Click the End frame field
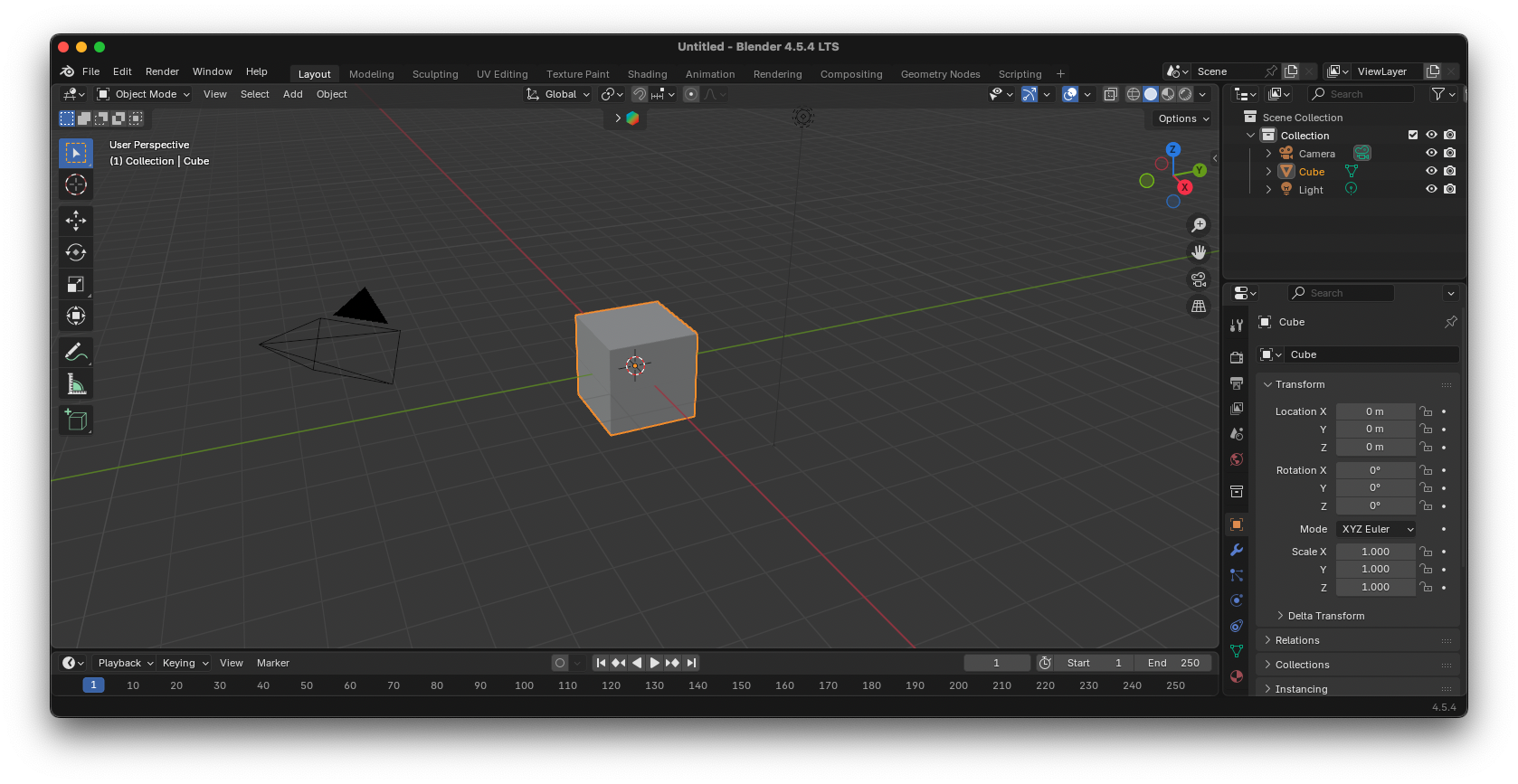The width and height of the screenshot is (1518, 784). (x=1173, y=663)
